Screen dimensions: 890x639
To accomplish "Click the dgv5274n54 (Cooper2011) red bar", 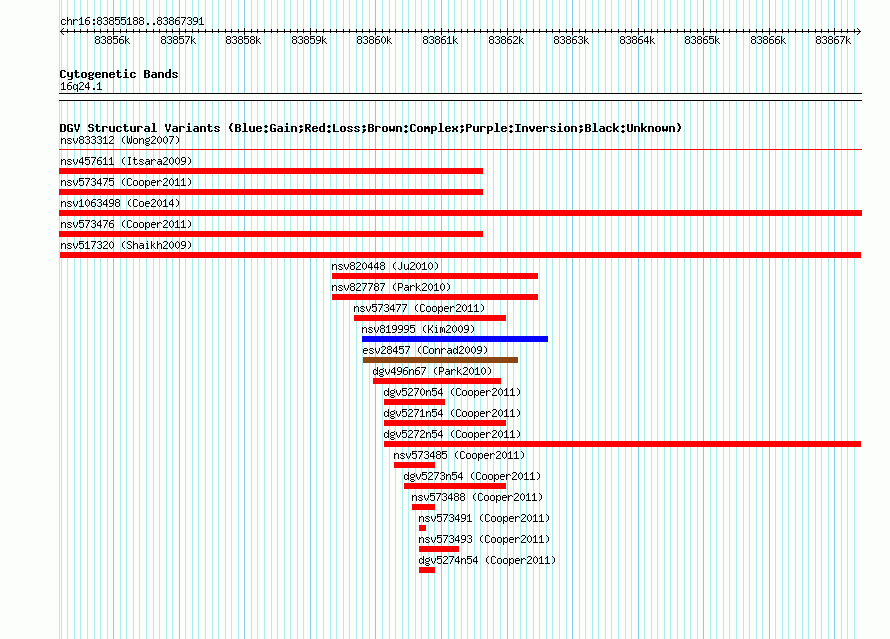I will (427, 570).
